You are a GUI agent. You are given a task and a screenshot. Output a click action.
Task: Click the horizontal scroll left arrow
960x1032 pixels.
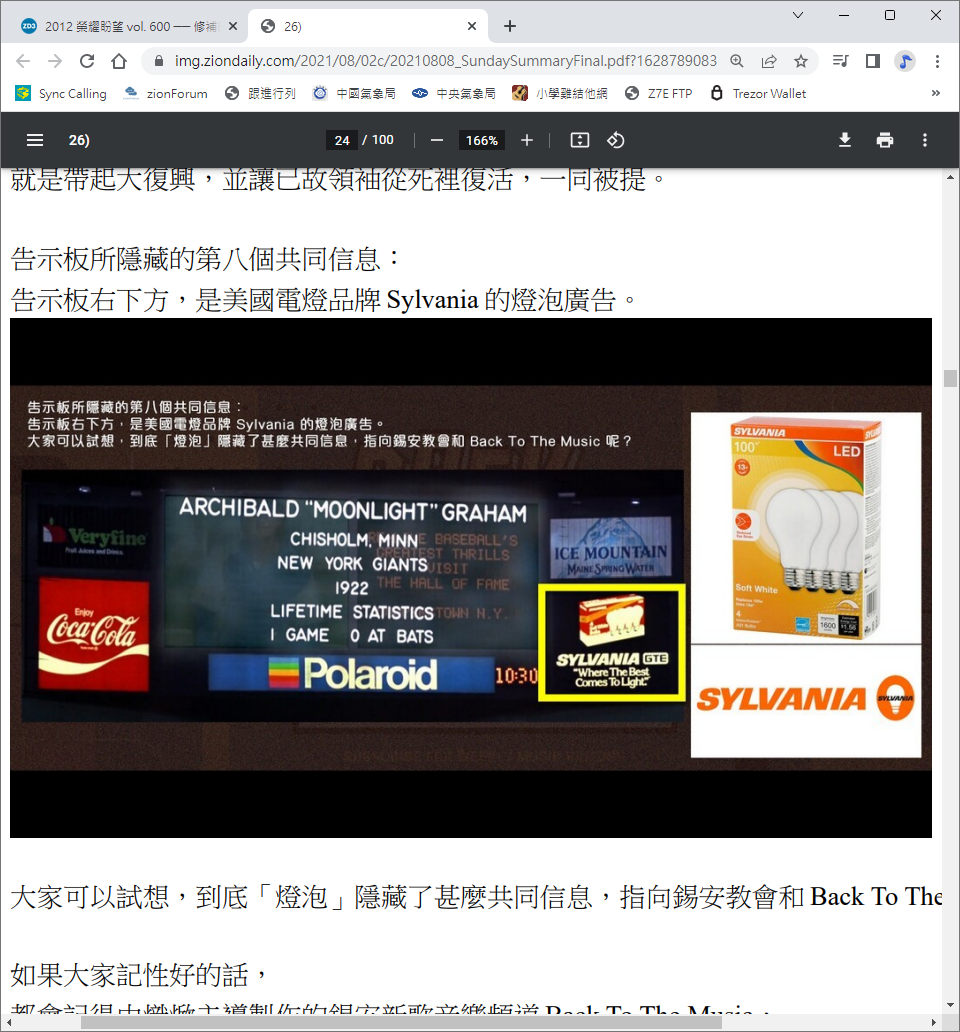10,1023
